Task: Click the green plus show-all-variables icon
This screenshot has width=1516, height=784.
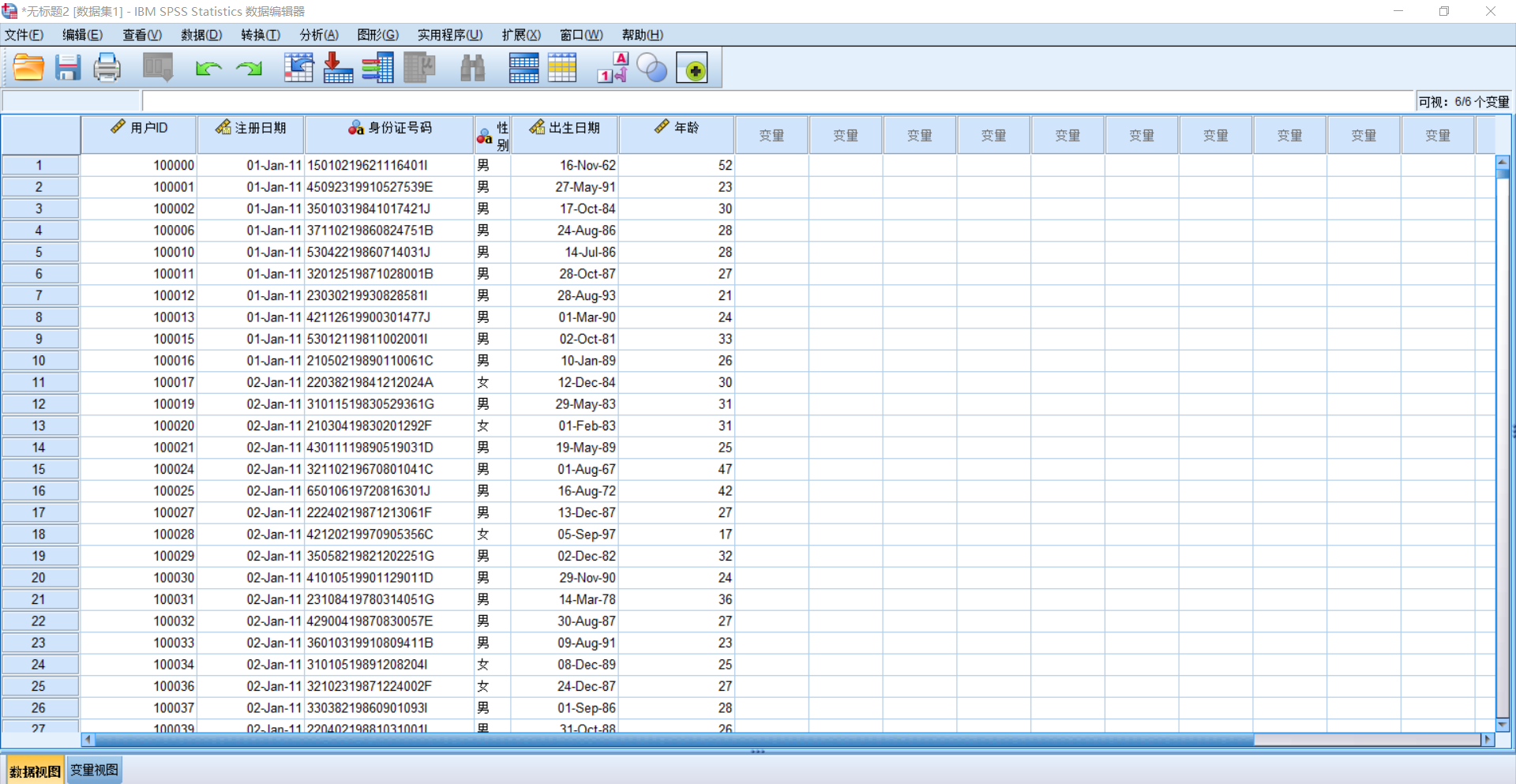Action: click(692, 68)
